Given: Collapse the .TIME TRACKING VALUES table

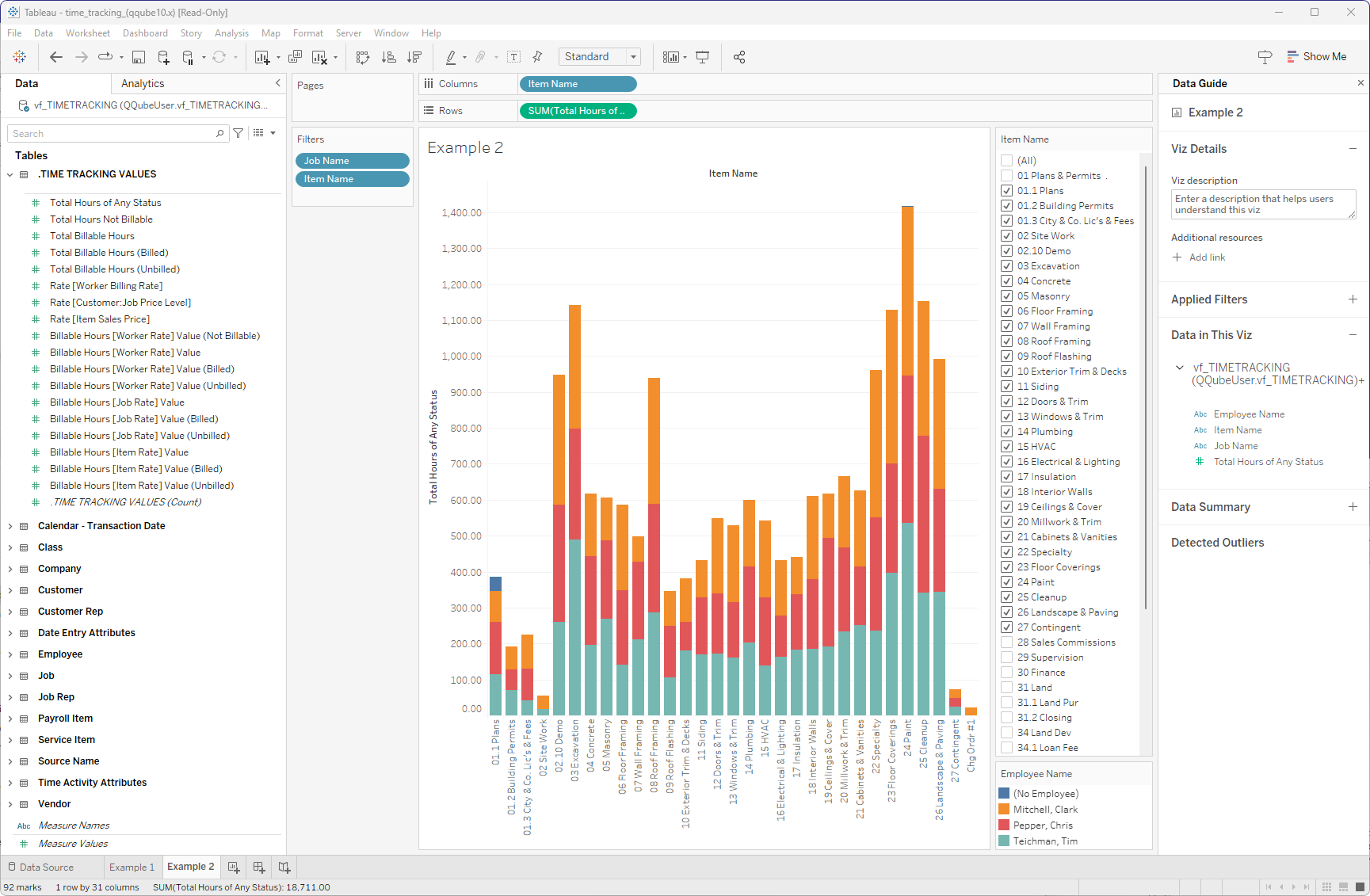Looking at the screenshot, I should [x=10, y=174].
